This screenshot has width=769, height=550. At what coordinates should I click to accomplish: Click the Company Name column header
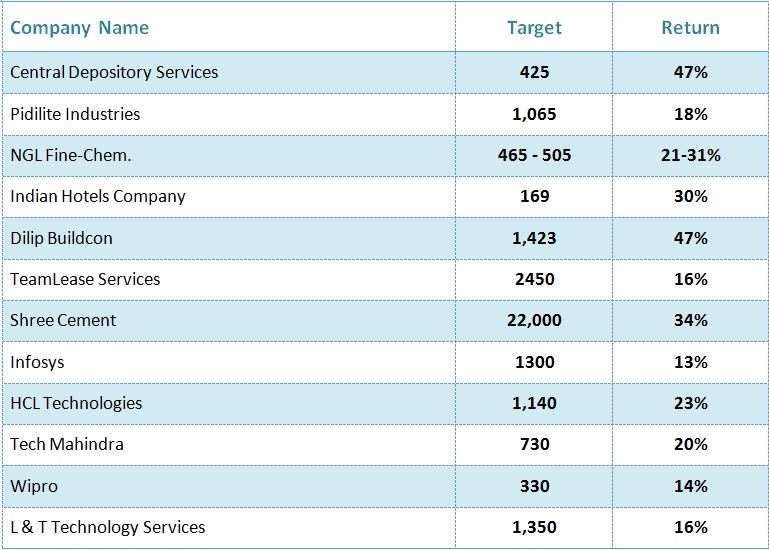[x=79, y=28]
